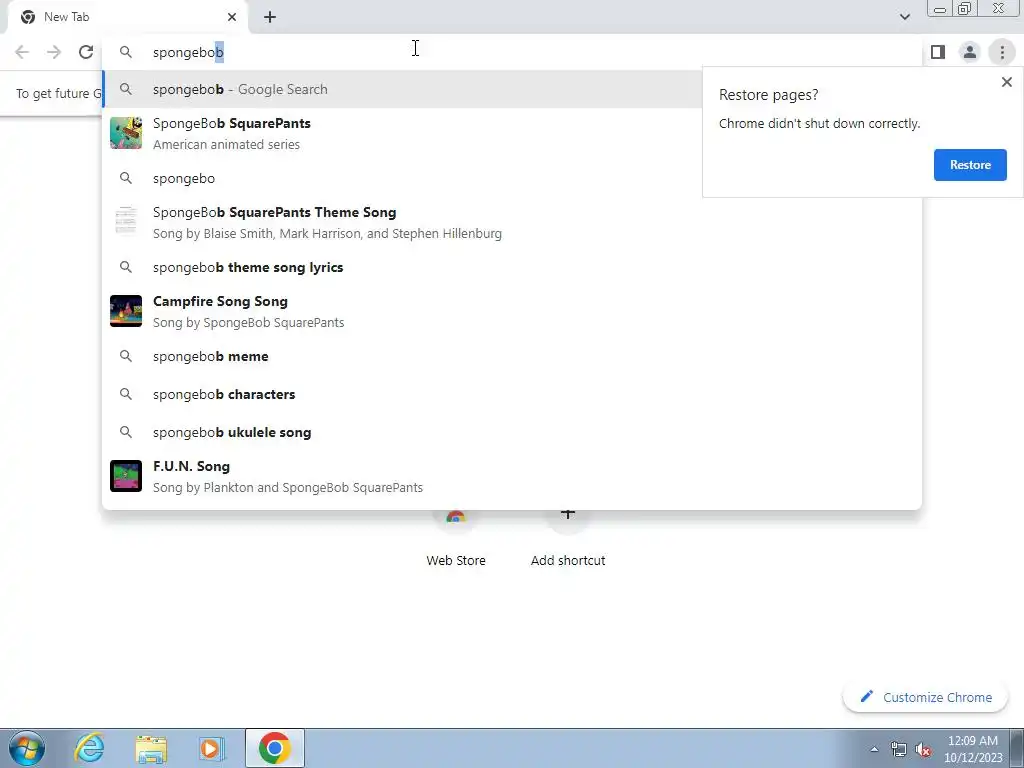Select 'spongebob ukulele song' suggestion

coord(512,432)
